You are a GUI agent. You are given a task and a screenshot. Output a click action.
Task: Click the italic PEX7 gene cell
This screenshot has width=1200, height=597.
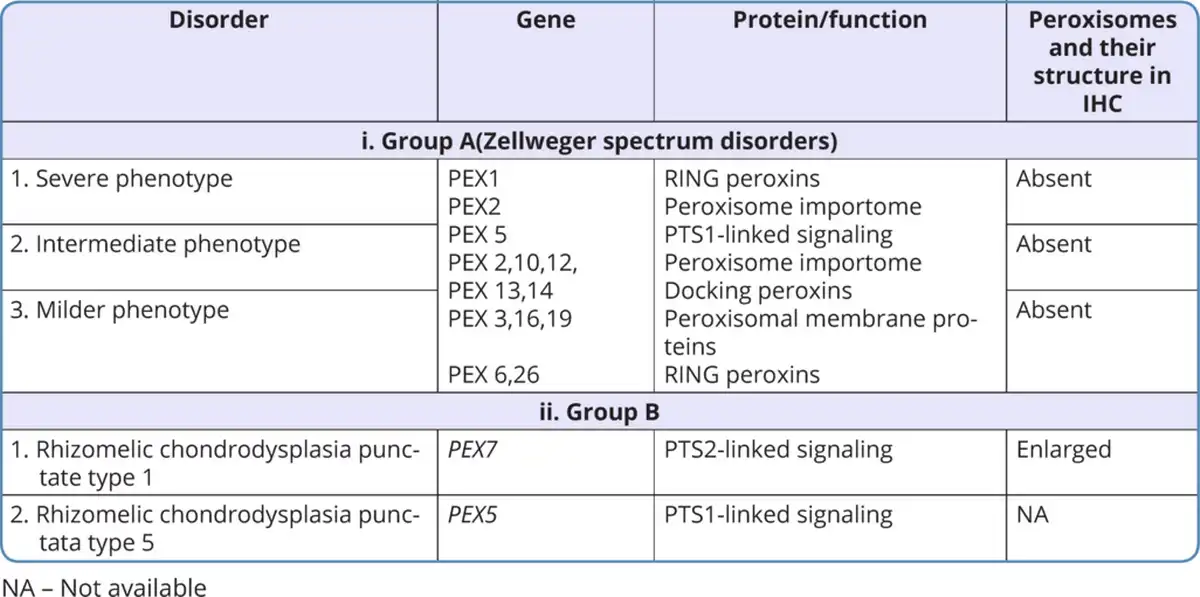click(473, 450)
